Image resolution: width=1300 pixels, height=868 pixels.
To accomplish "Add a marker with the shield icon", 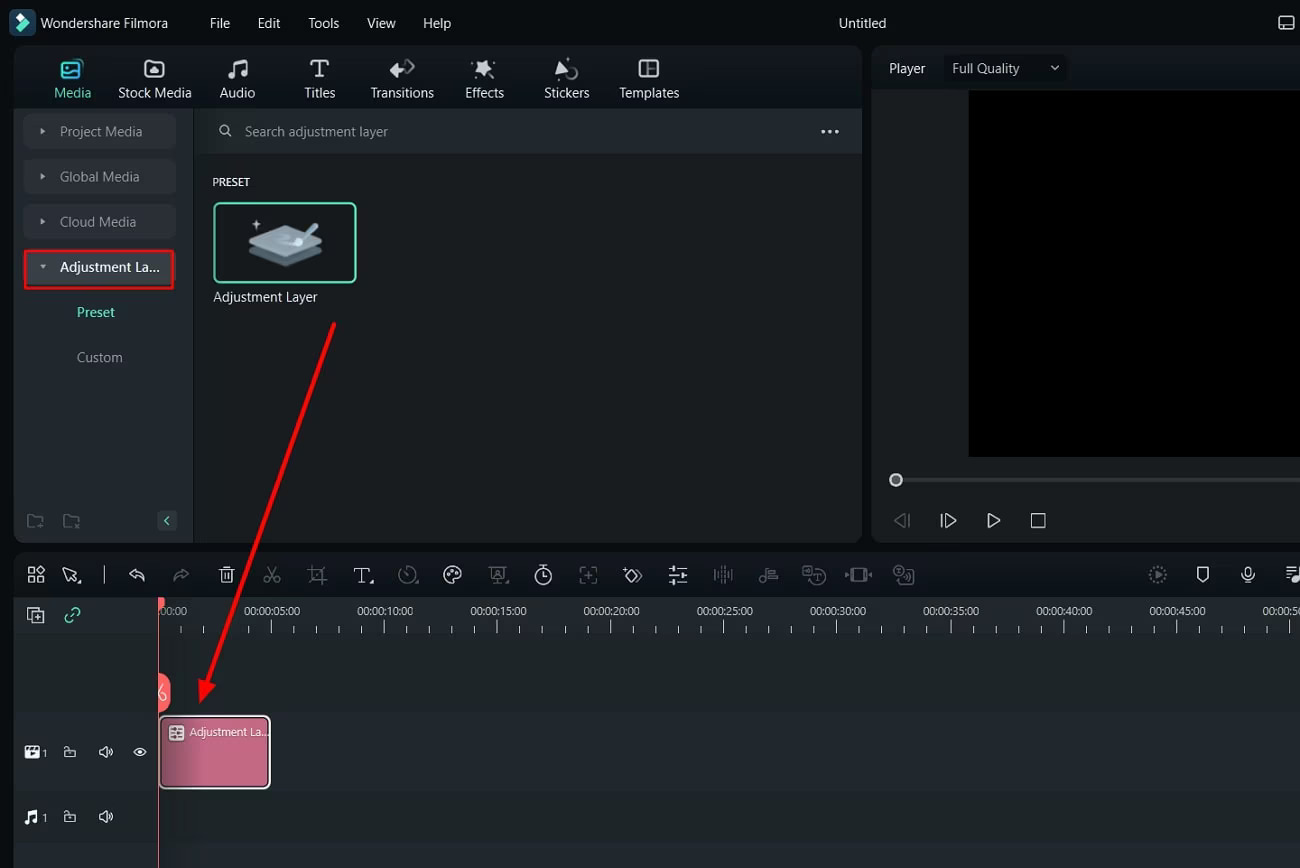I will click(x=1203, y=574).
